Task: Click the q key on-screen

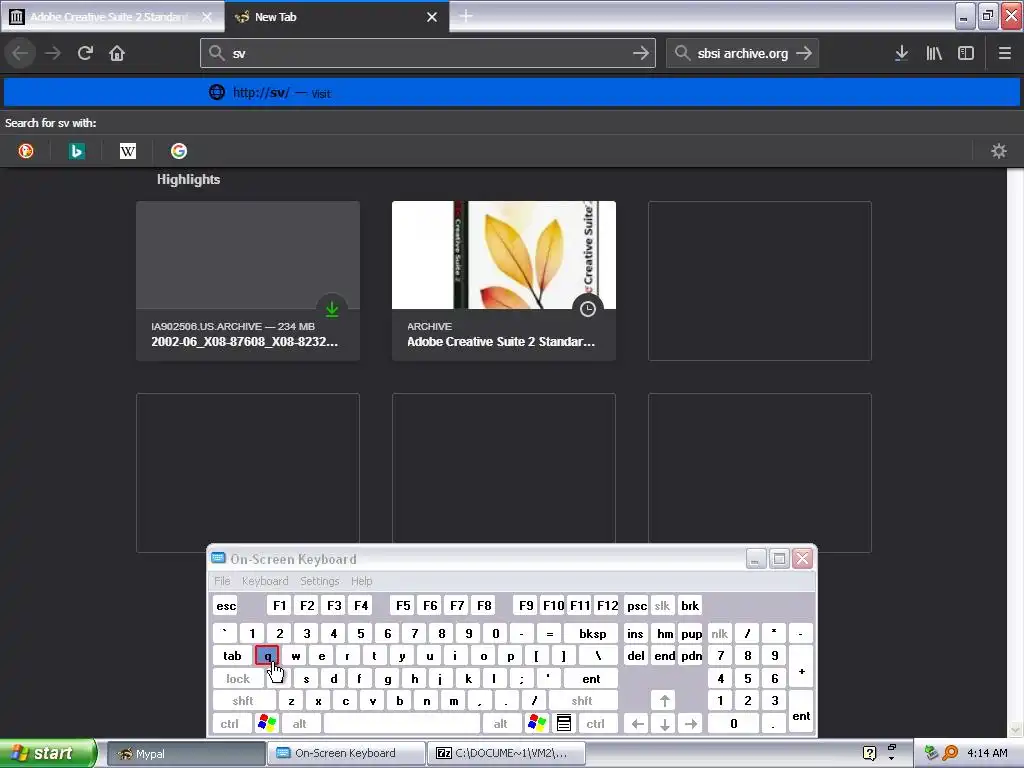Action: [267, 656]
